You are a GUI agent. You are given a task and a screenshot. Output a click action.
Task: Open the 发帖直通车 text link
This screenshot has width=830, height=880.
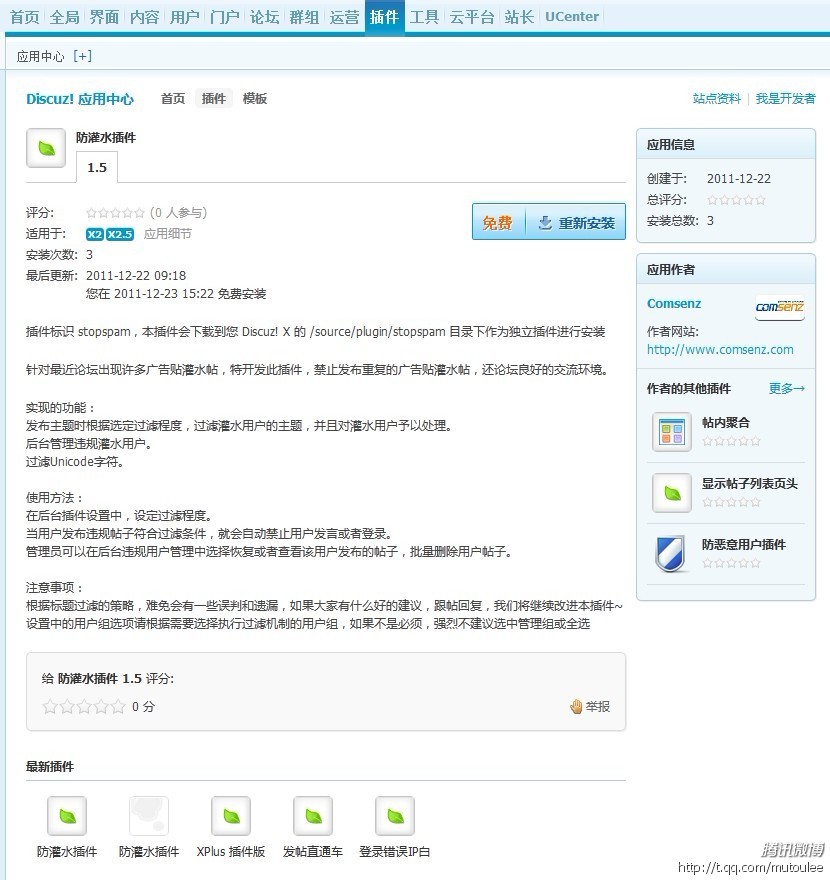313,851
